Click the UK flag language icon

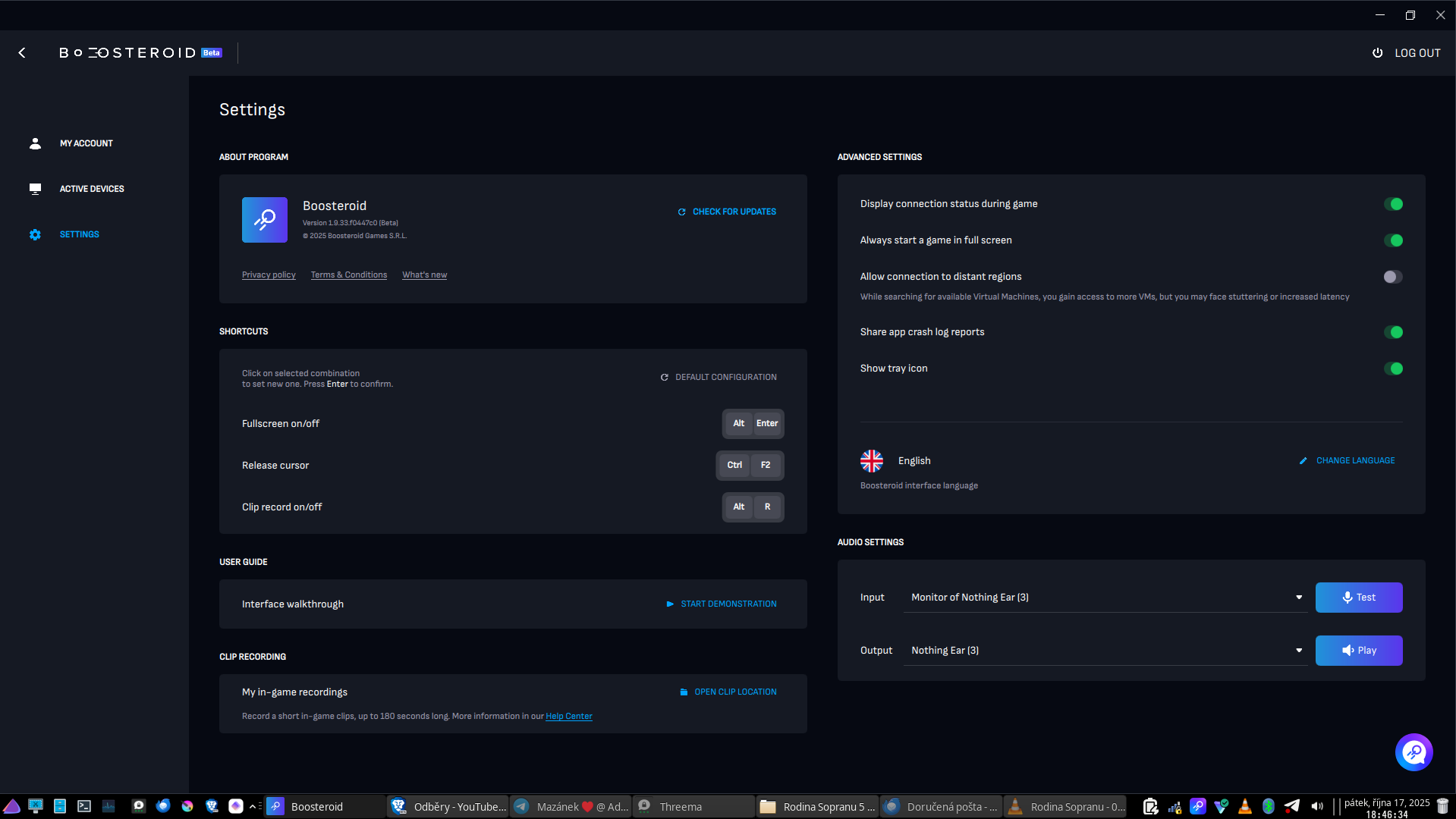click(872, 461)
